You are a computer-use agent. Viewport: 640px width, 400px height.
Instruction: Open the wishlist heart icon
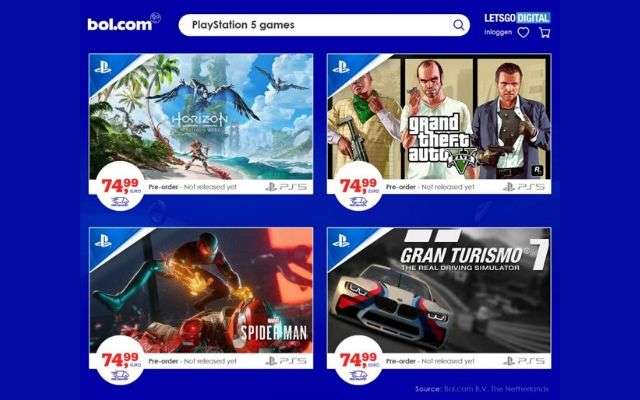coord(523,32)
